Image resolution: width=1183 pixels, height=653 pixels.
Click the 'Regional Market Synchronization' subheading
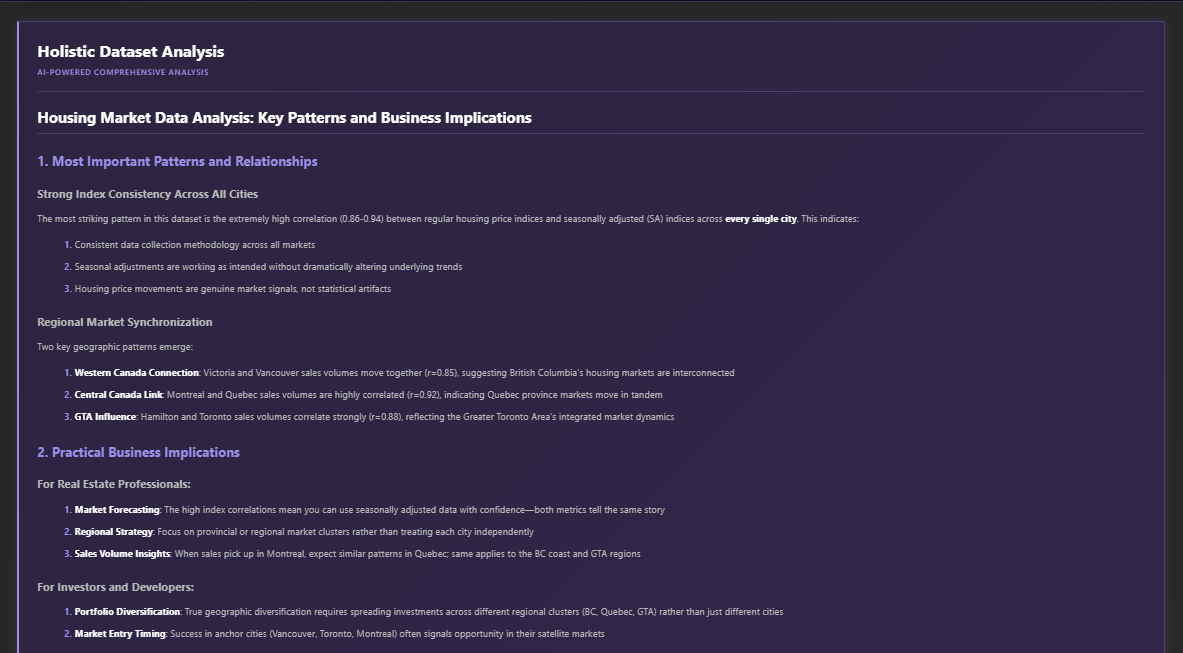tap(124, 322)
